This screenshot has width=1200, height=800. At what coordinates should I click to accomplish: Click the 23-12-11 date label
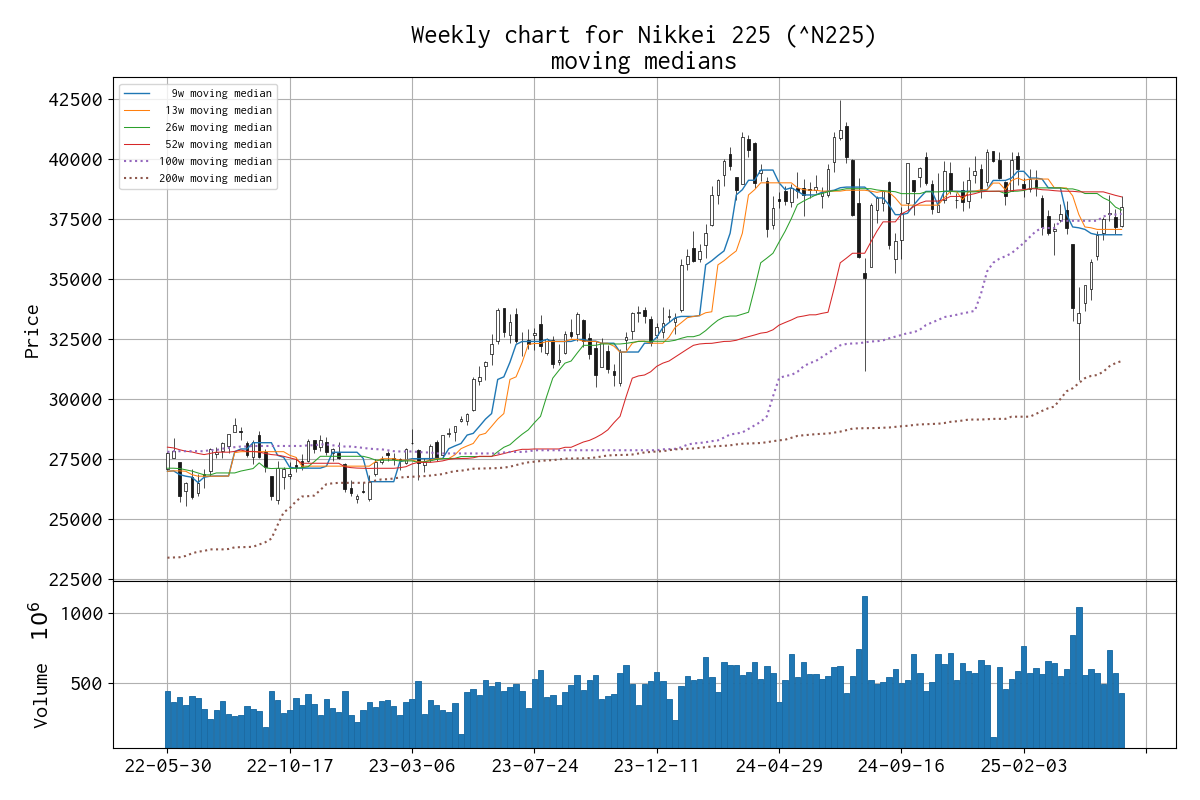coord(657,766)
